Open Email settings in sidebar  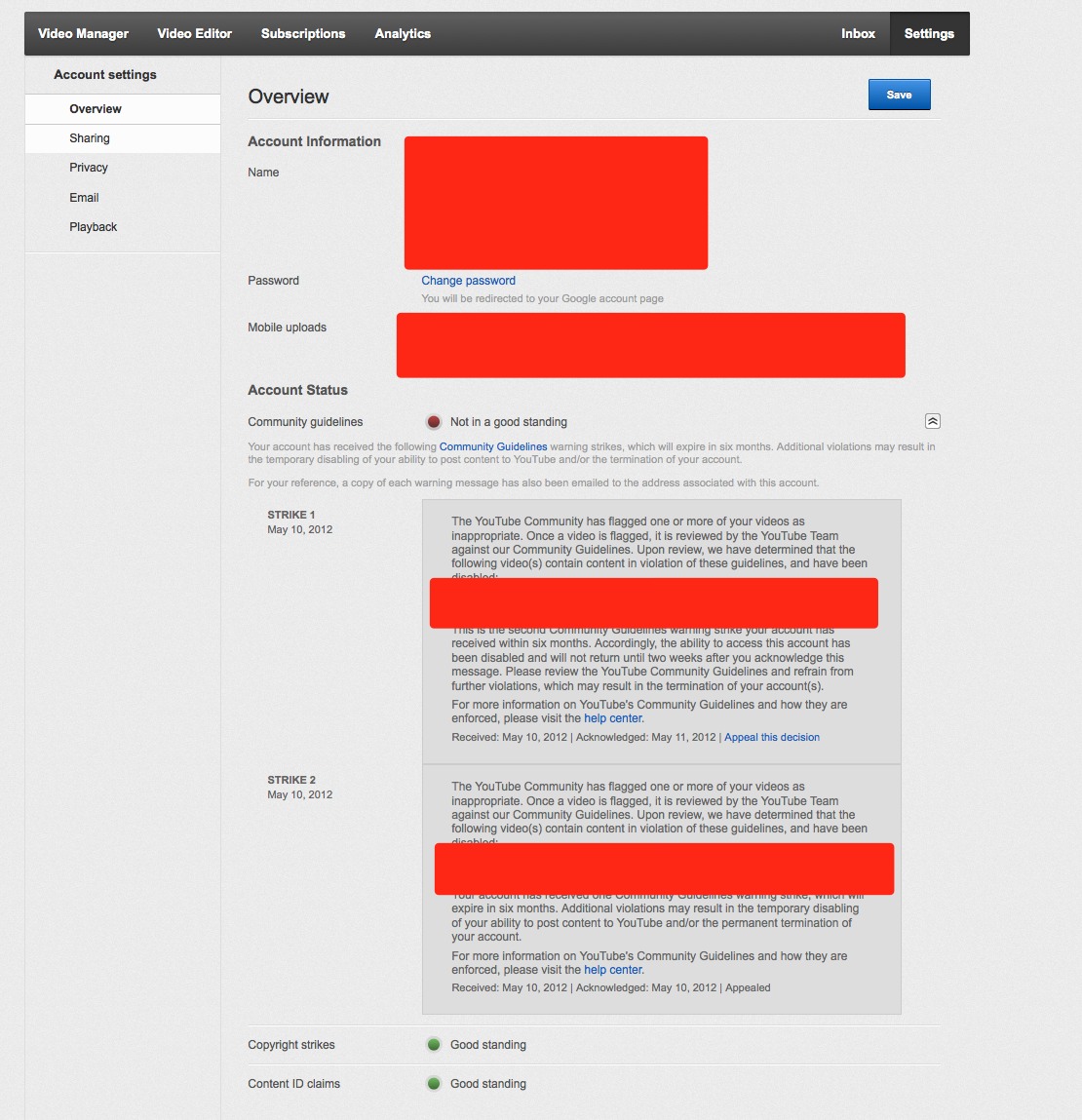click(x=84, y=197)
